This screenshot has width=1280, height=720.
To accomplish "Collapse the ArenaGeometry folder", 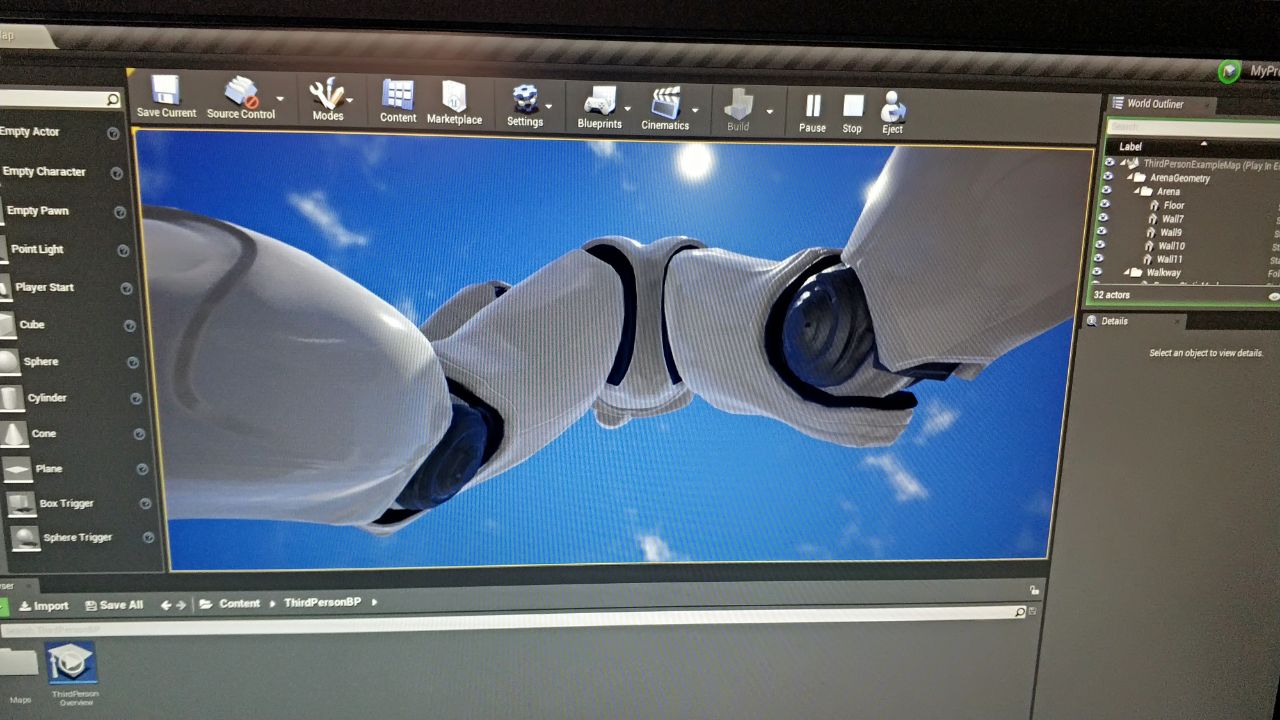I will [x=1128, y=177].
